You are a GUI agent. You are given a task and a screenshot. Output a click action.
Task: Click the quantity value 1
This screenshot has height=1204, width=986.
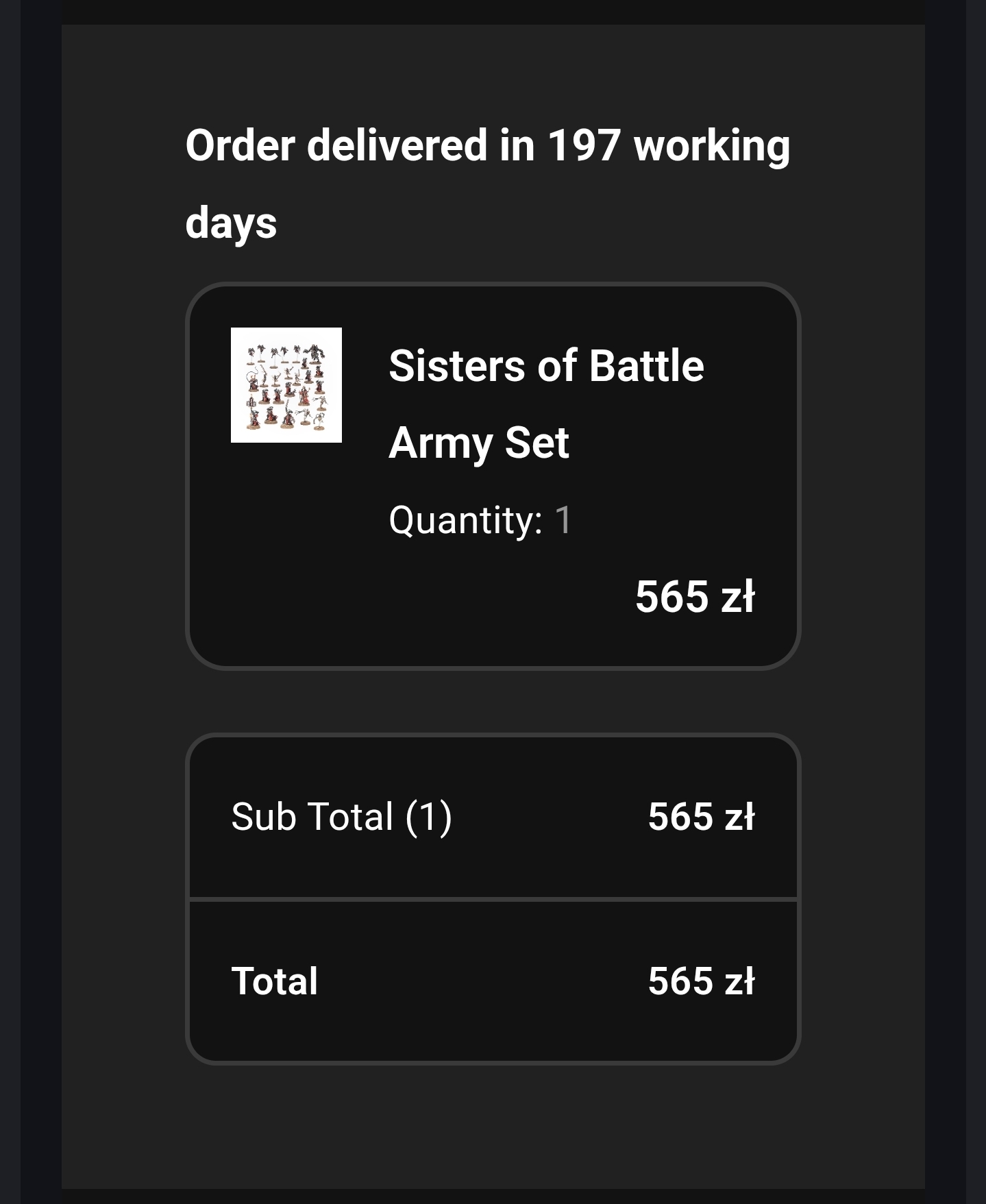point(563,520)
